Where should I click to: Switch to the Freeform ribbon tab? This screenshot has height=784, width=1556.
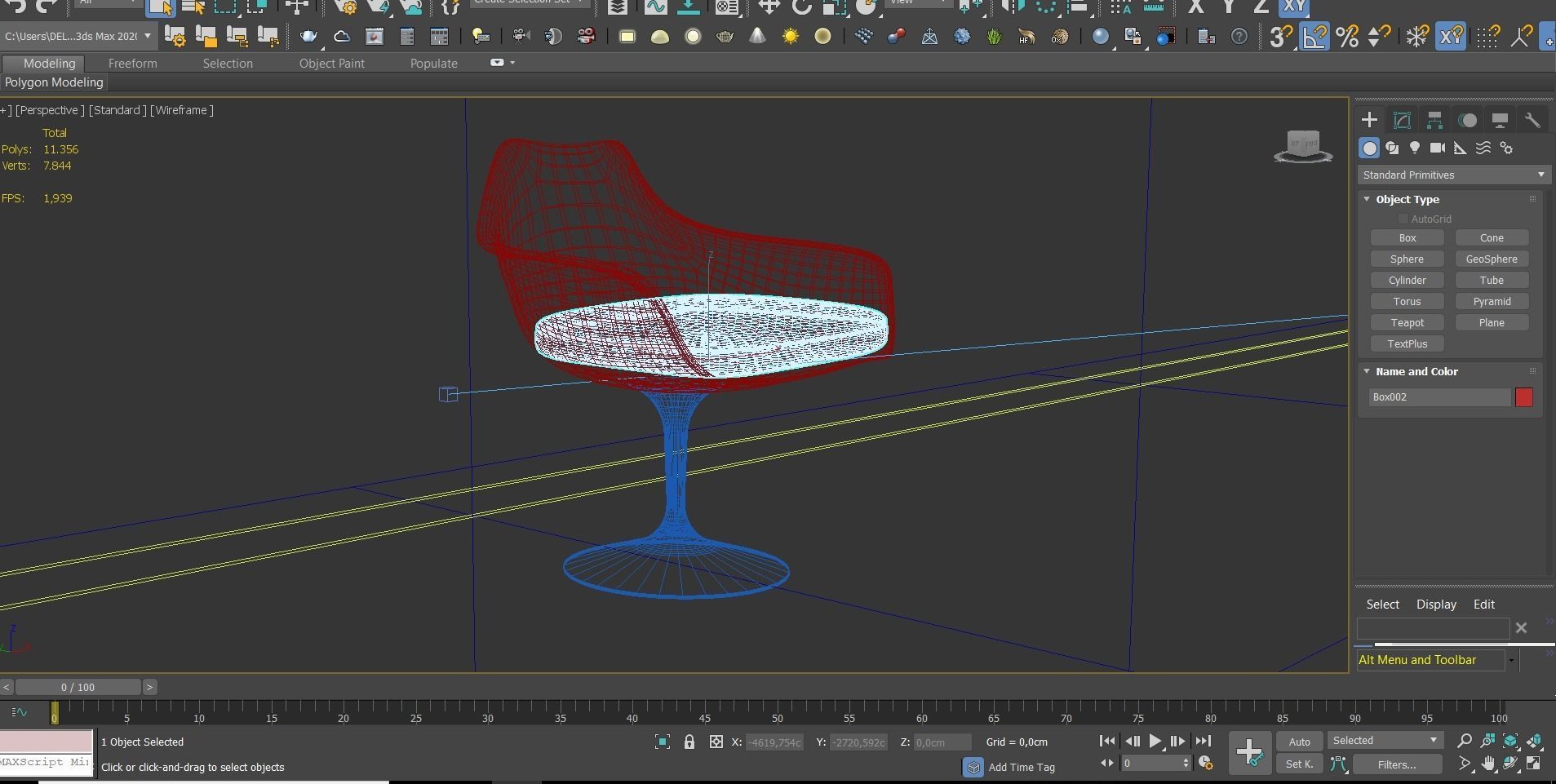pos(132,63)
